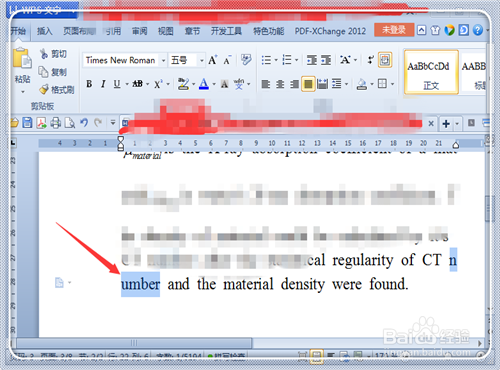This screenshot has width=500, height=370.
Task: Click the clear formatting icon
Action: tap(246, 60)
